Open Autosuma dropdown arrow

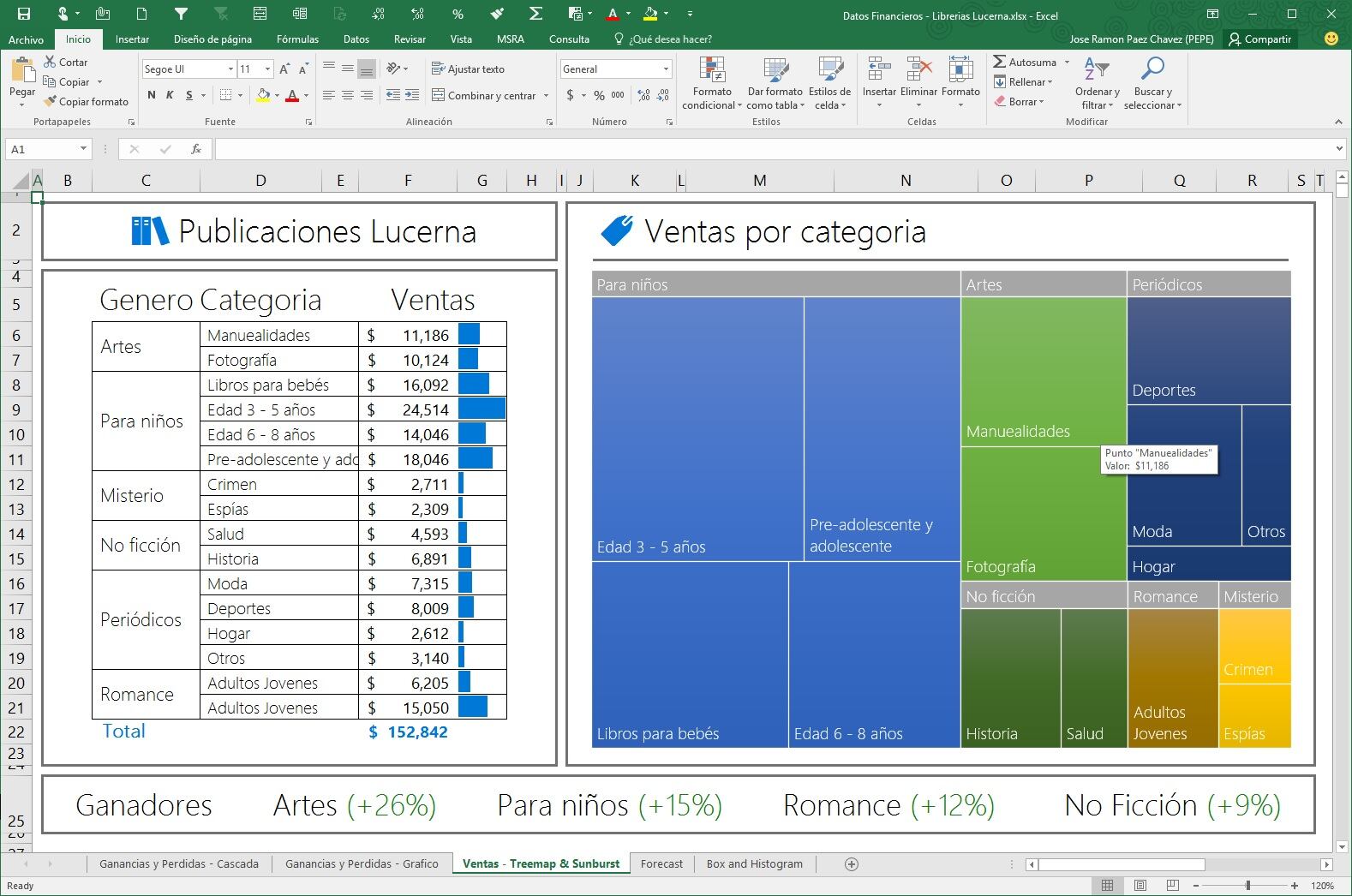(1067, 63)
